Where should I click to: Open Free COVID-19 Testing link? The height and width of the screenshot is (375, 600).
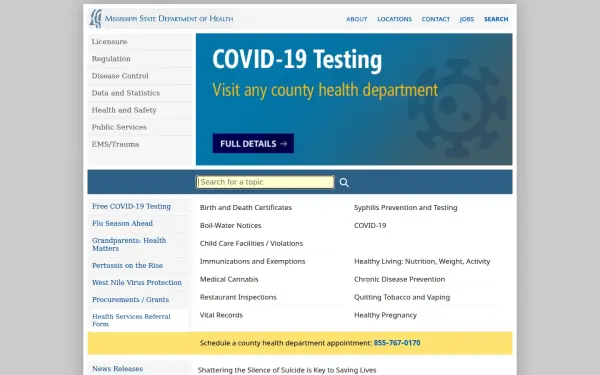pyautogui.click(x=131, y=206)
